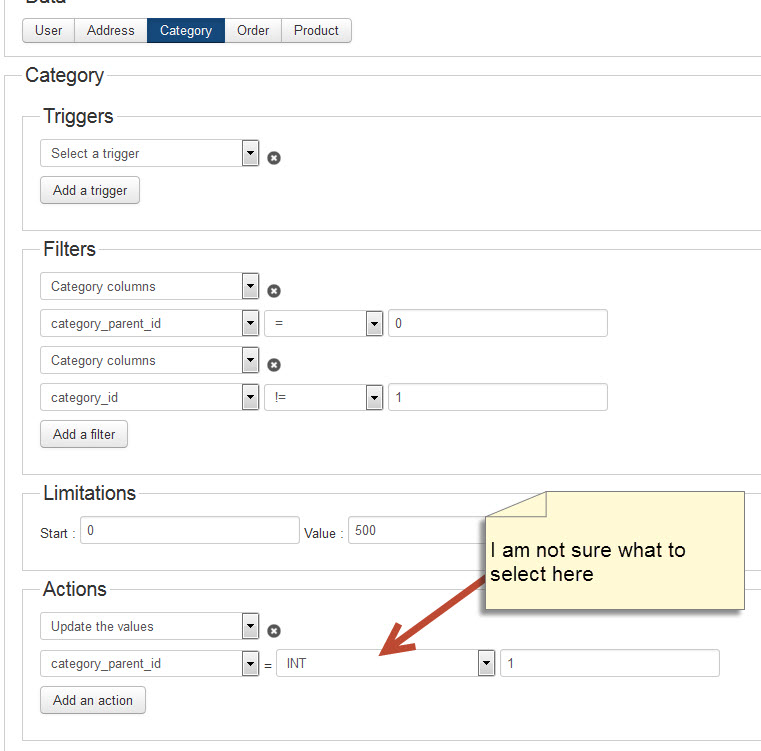
Task: Remove the Update the values action
Action: coord(274,631)
